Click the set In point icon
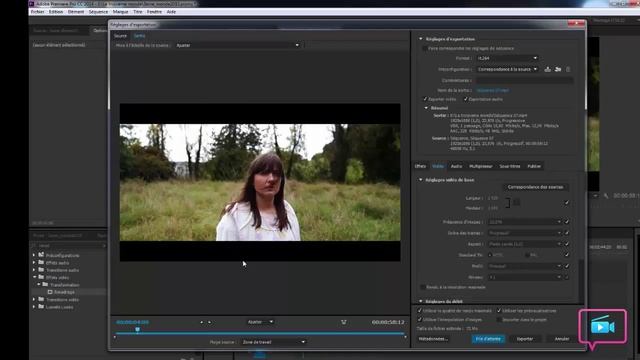The width and height of the screenshot is (640, 360). (202, 322)
